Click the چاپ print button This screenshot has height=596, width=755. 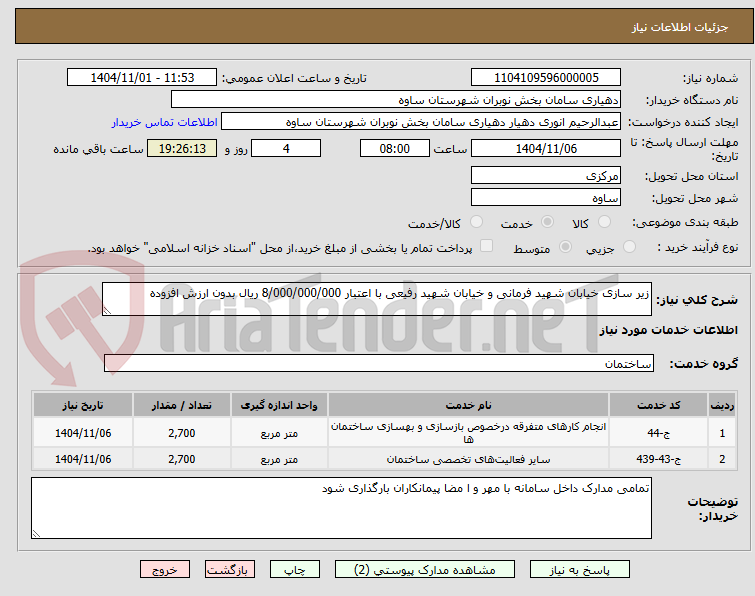coord(295,570)
